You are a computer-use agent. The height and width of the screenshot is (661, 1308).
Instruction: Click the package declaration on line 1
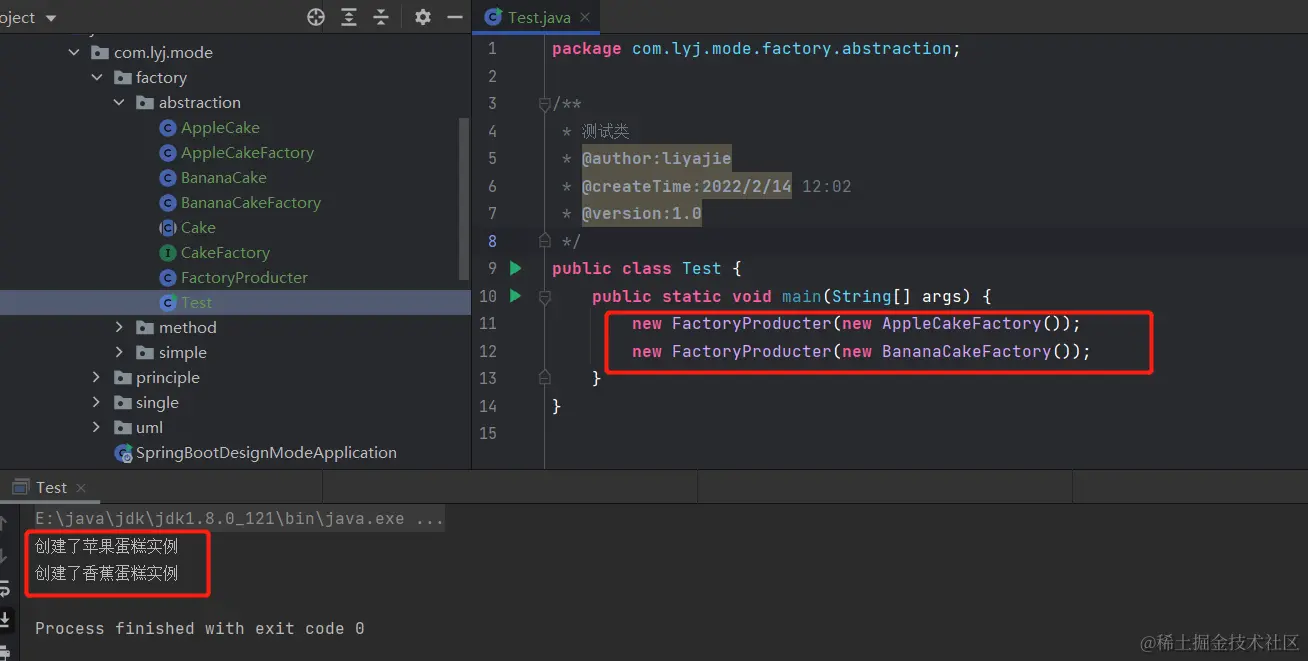(756, 48)
